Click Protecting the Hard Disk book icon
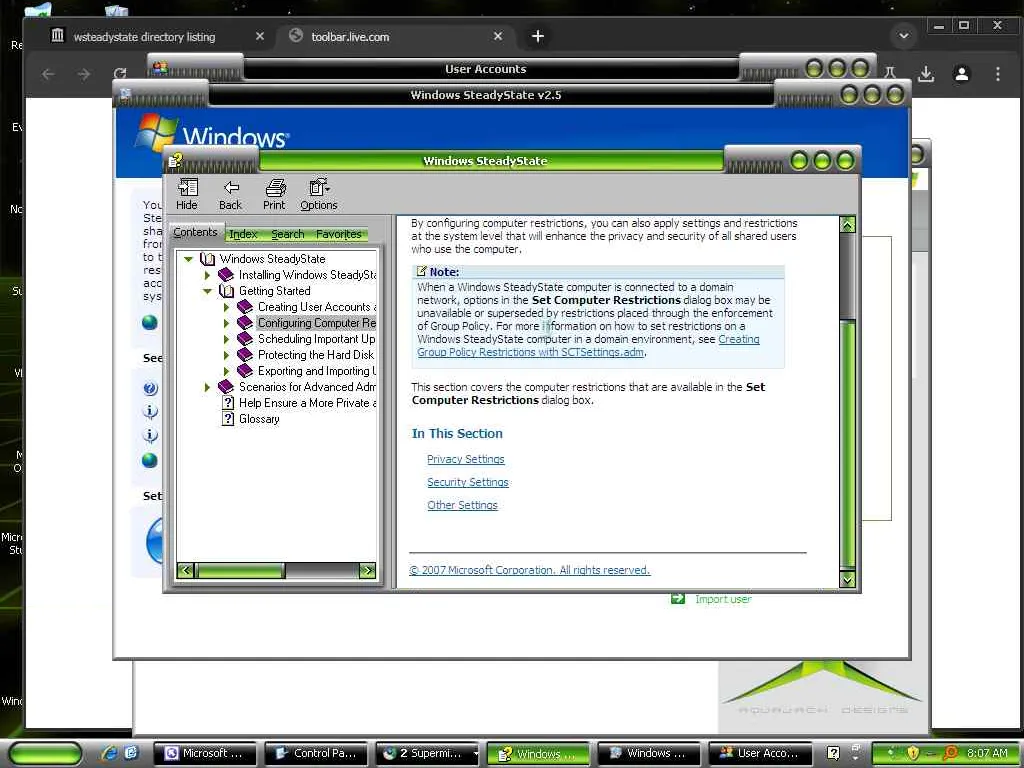1024x768 pixels. [245, 355]
